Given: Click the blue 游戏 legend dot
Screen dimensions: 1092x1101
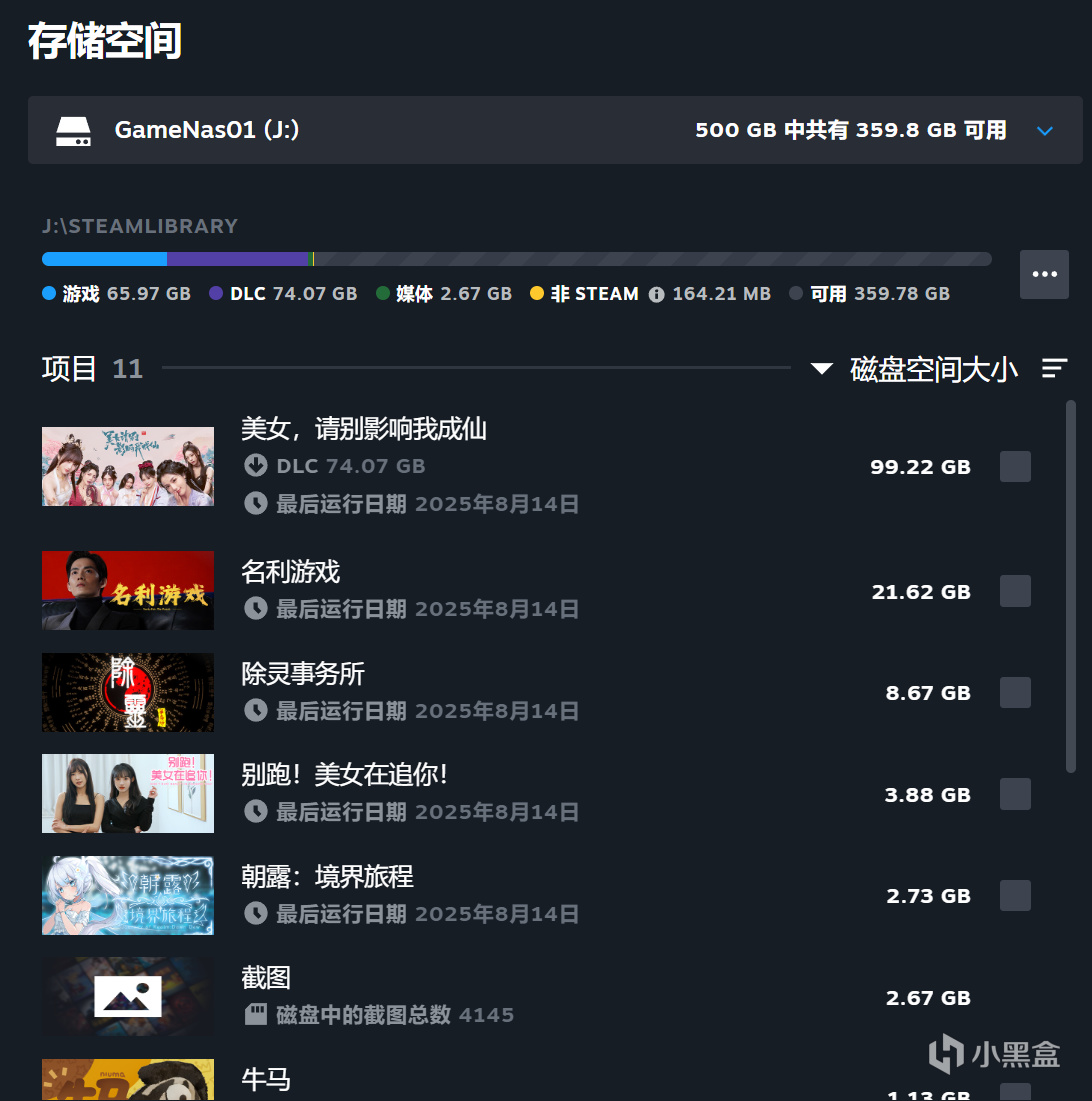Looking at the screenshot, I should 48,293.
